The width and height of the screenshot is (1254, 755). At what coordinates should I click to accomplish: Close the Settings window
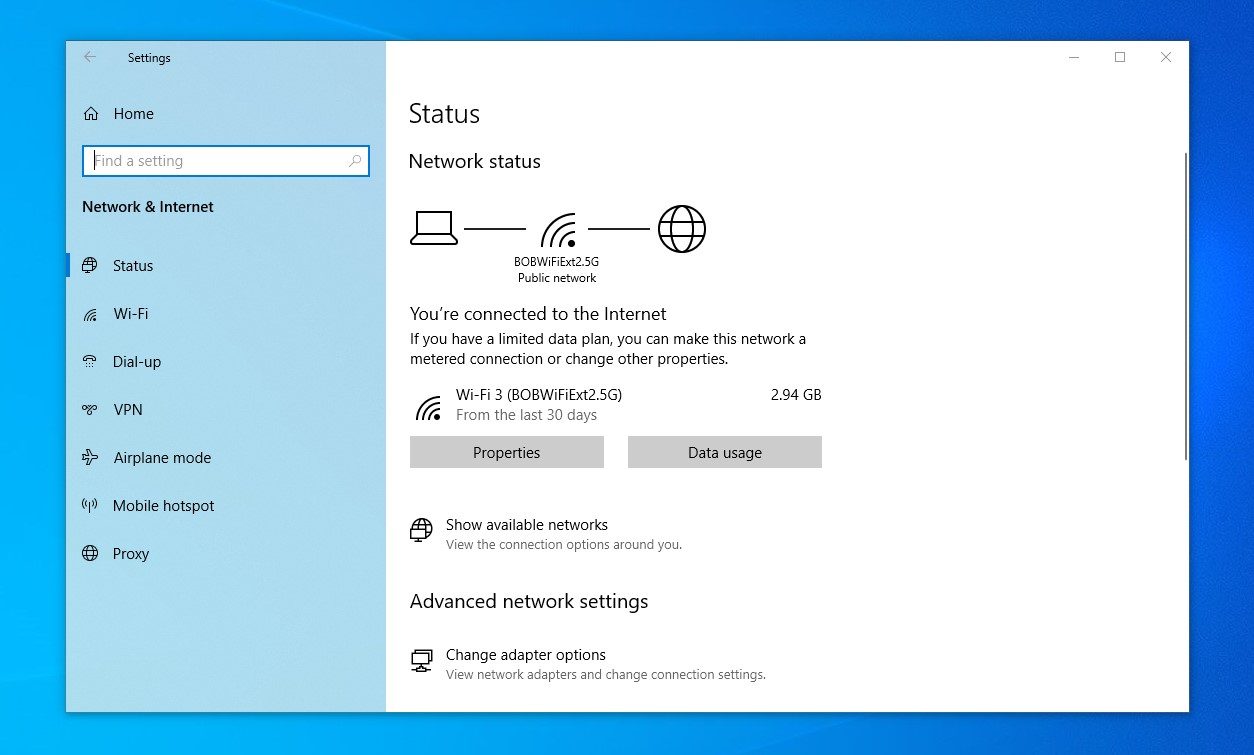point(1166,58)
